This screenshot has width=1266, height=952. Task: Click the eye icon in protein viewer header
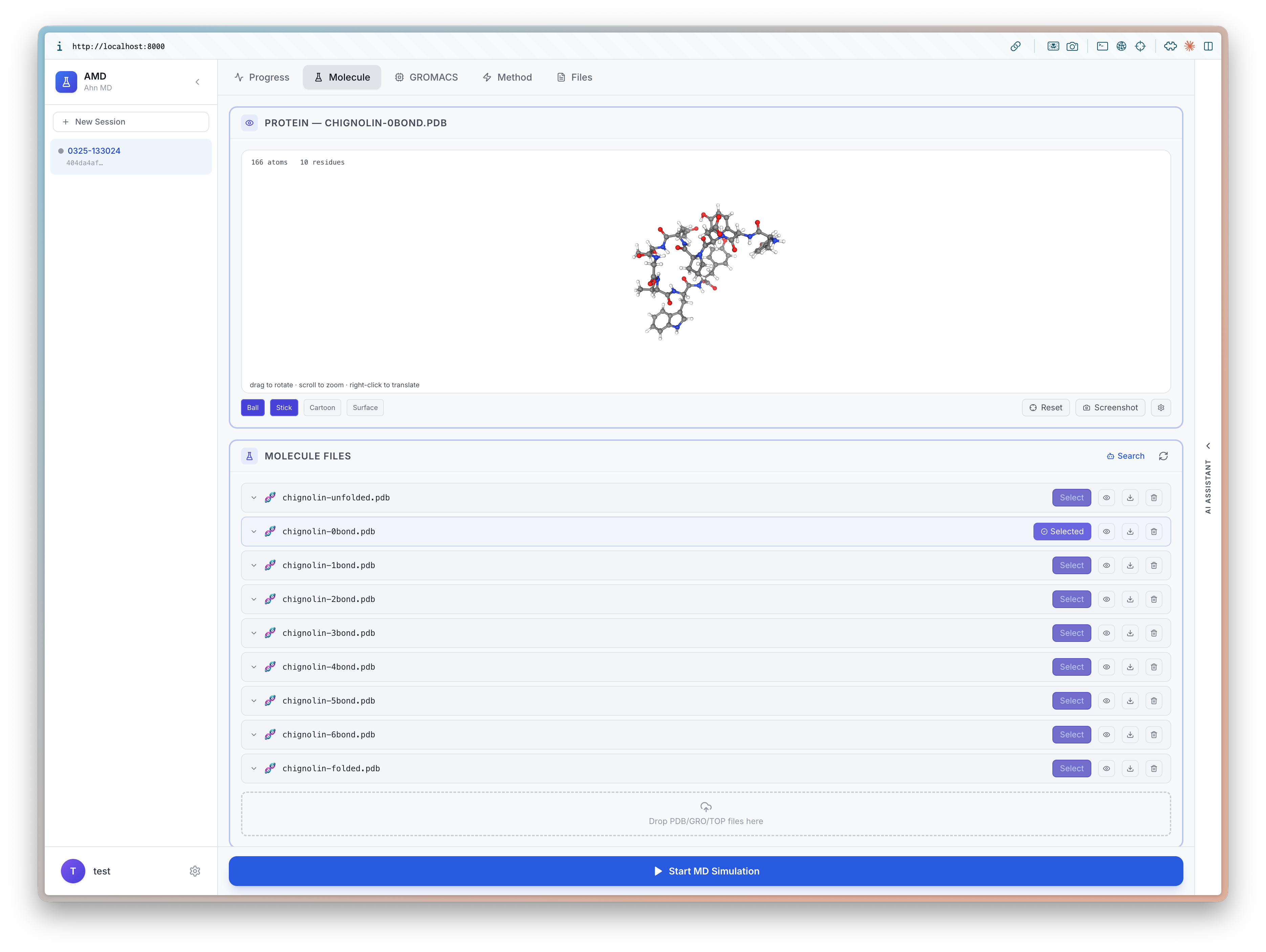tap(249, 123)
